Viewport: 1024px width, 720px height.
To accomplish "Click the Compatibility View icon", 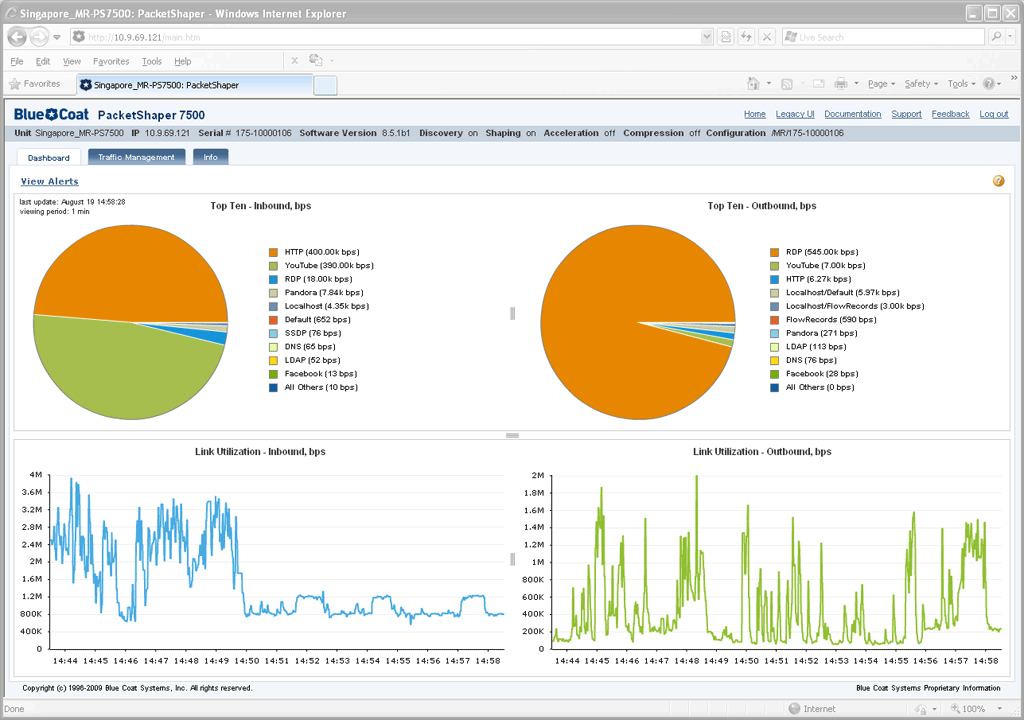I will pyautogui.click(x=726, y=37).
